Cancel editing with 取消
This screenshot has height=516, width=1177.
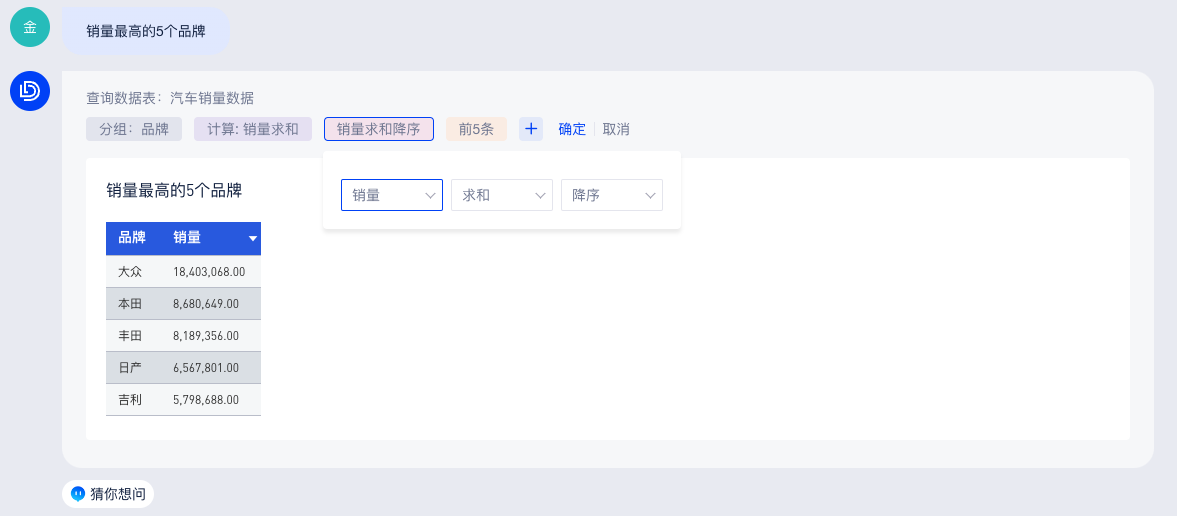616,129
